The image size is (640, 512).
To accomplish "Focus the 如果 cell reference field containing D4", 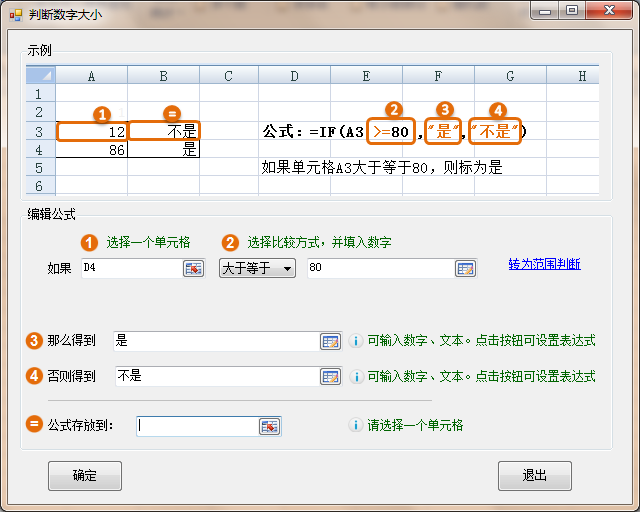I will [x=130, y=268].
